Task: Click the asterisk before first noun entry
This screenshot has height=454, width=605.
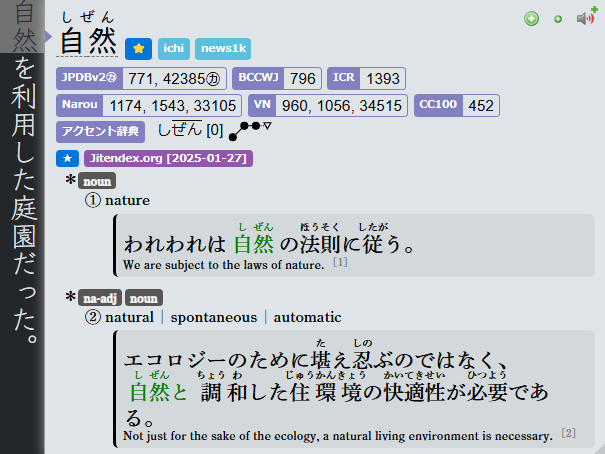Action: [70, 181]
